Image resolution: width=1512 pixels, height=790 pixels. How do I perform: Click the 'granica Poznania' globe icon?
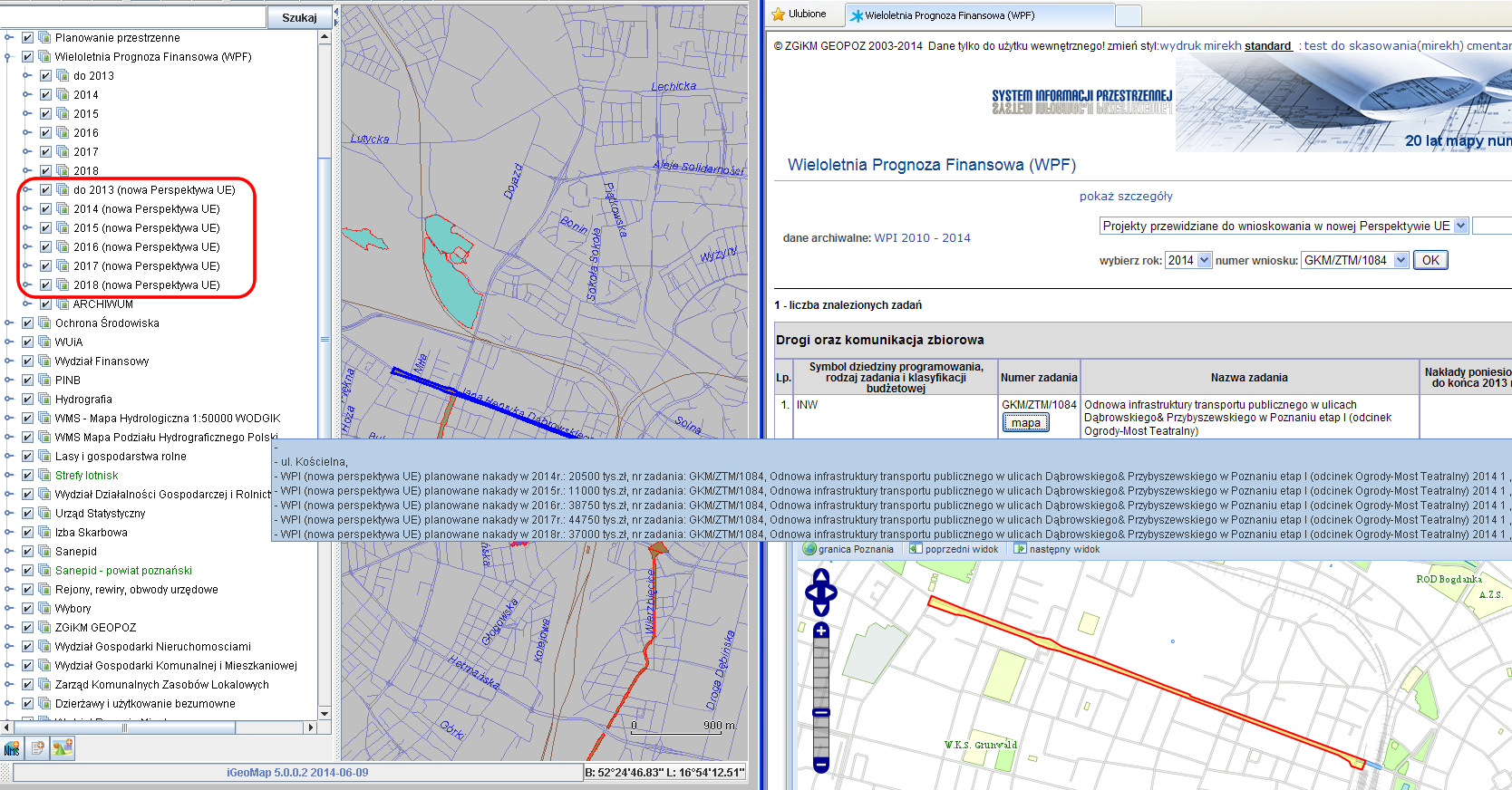(810, 549)
